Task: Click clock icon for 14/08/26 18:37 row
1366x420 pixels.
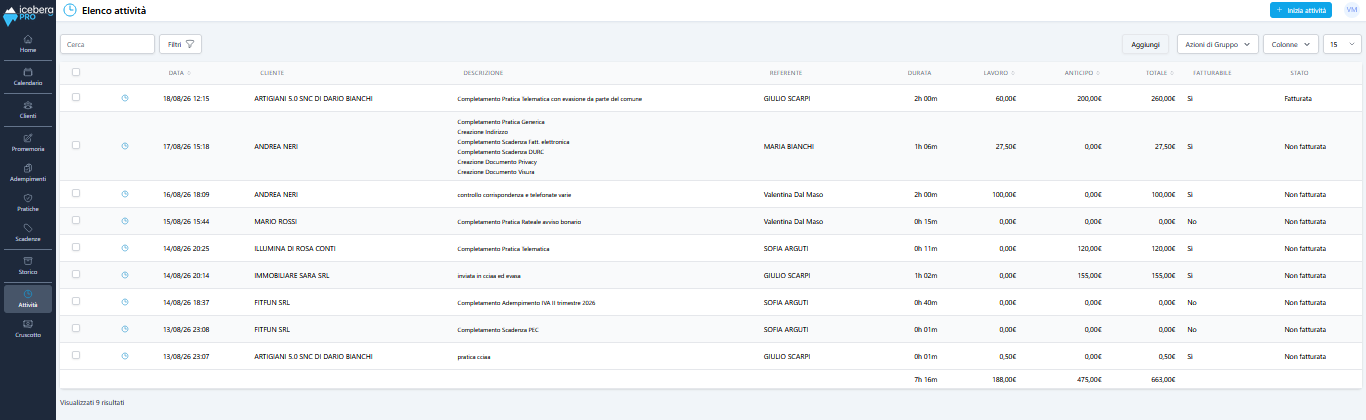Action: [x=125, y=302]
